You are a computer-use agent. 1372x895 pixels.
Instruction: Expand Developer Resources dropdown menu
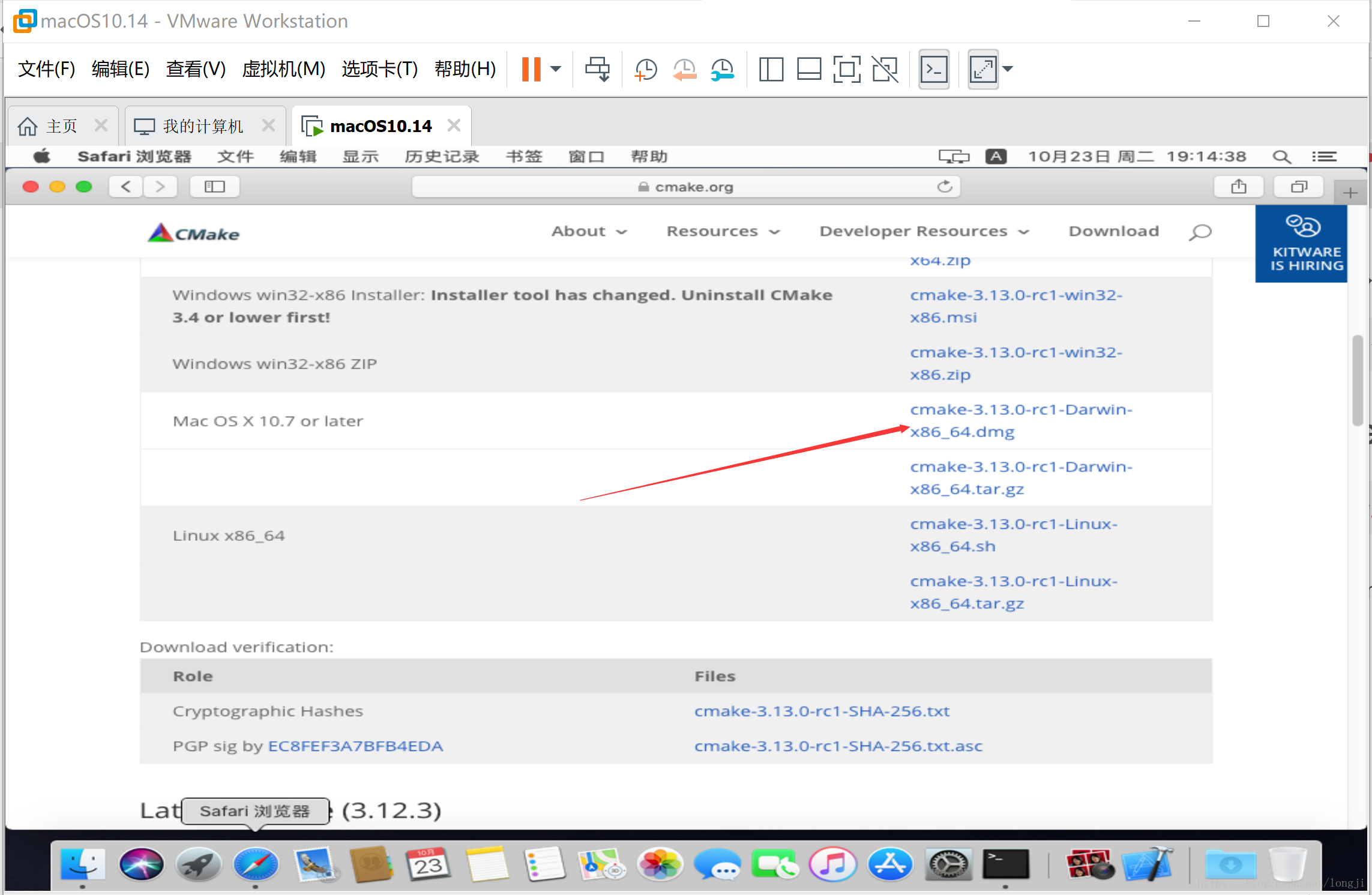(x=924, y=232)
